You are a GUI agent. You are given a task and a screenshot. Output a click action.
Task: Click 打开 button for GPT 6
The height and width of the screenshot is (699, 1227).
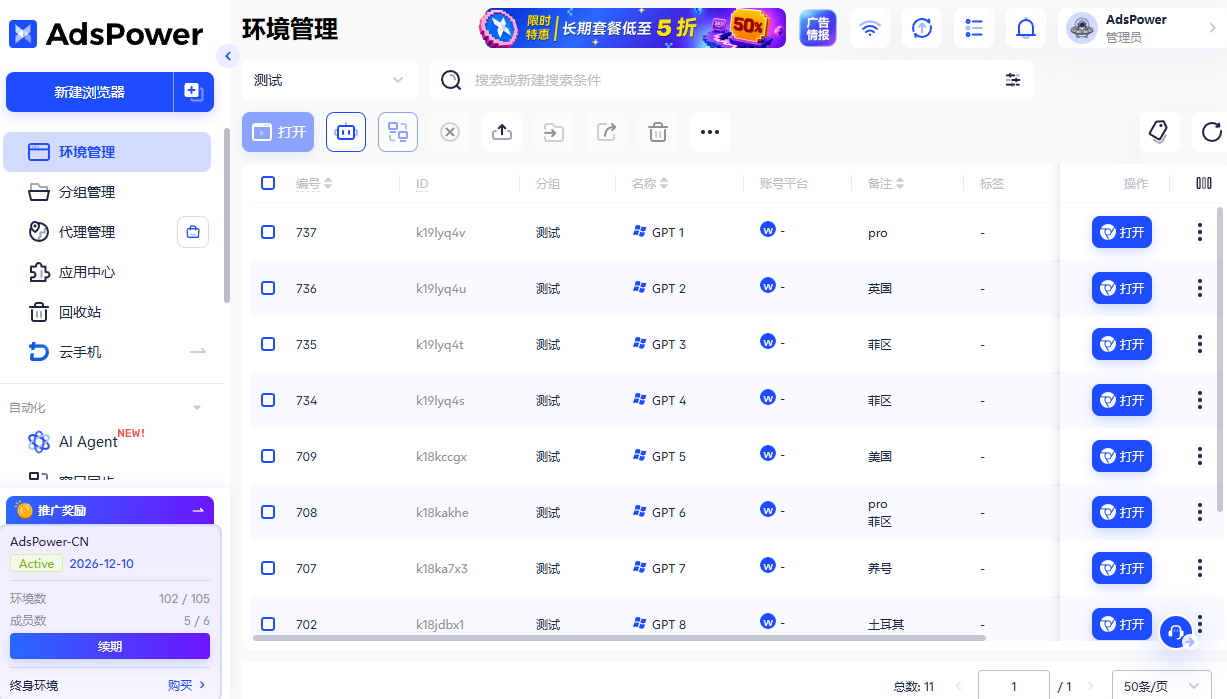(1122, 512)
